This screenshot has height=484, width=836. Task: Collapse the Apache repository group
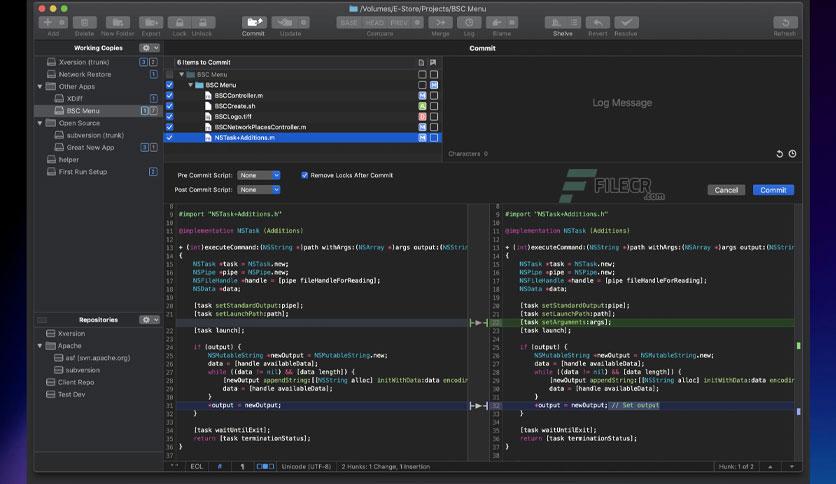tap(40, 346)
